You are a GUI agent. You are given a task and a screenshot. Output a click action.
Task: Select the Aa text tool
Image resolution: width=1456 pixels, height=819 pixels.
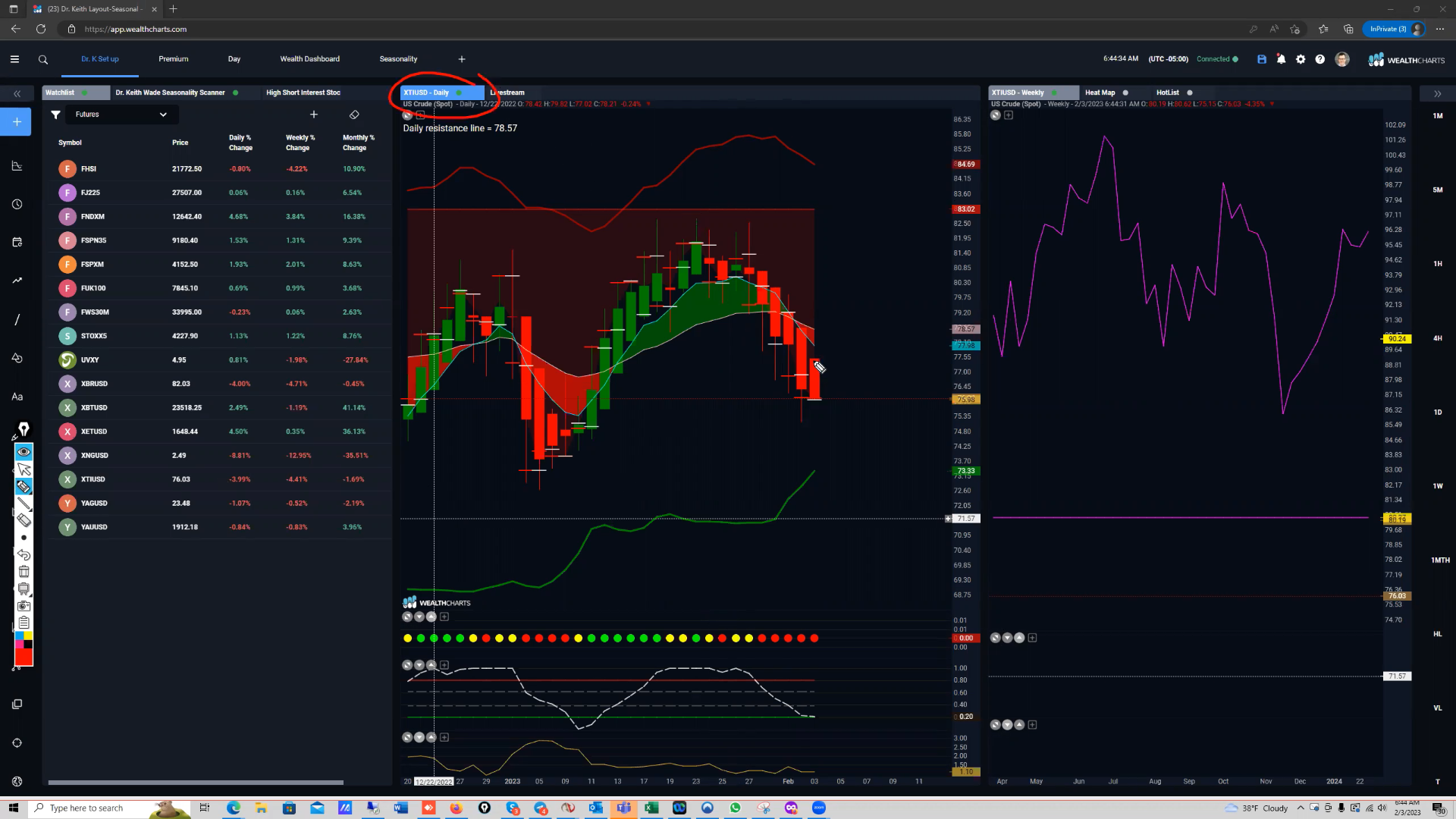pos(17,397)
